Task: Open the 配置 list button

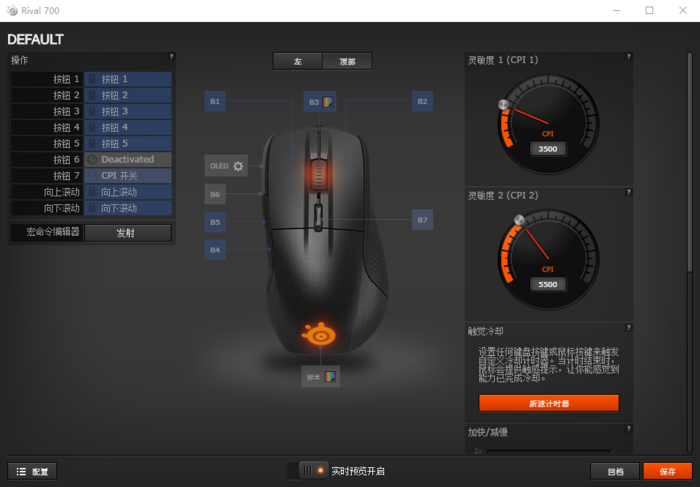Action: pyautogui.click(x=32, y=471)
